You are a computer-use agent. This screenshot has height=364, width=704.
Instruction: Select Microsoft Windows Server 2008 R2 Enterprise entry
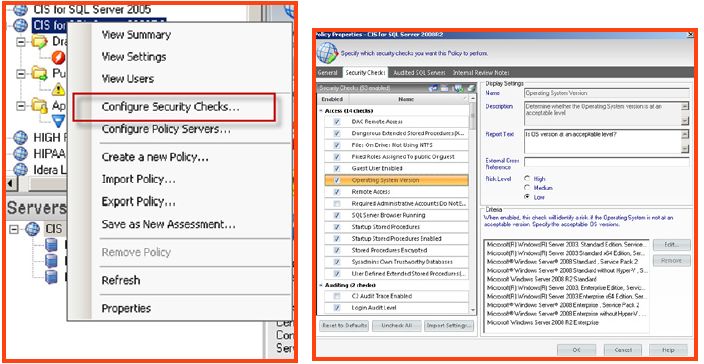542,323
